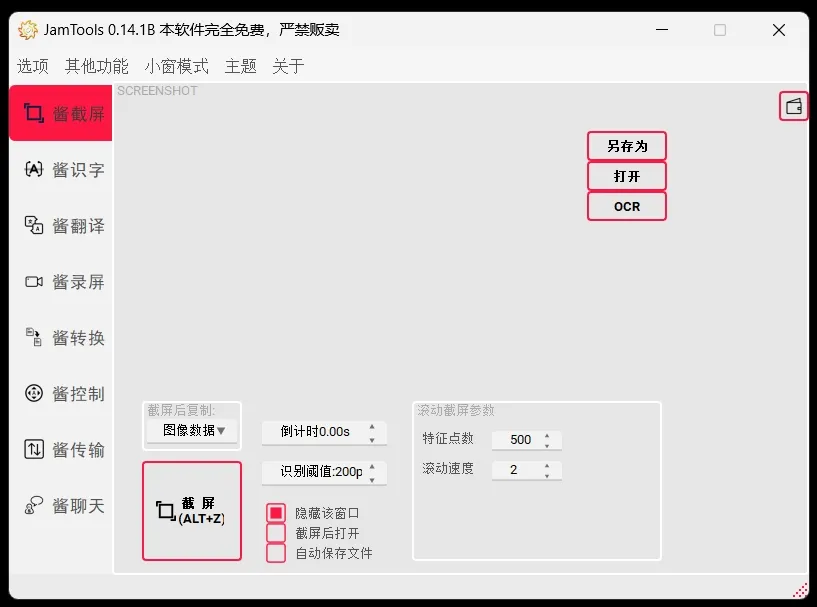Image resolution: width=817 pixels, height=607 pixels.
Task: Click the 滚动速度 label
Action: tap(448, 468)
